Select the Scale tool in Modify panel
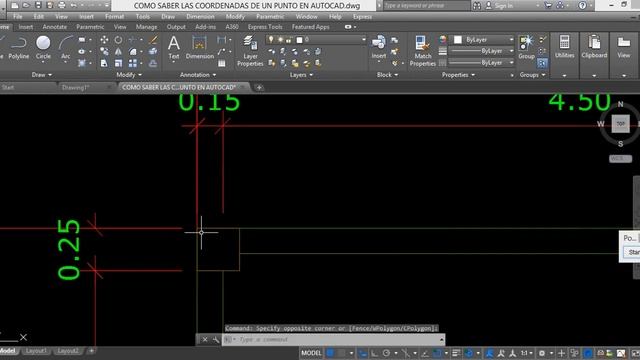The image size is (640, 360). (118, 63)
